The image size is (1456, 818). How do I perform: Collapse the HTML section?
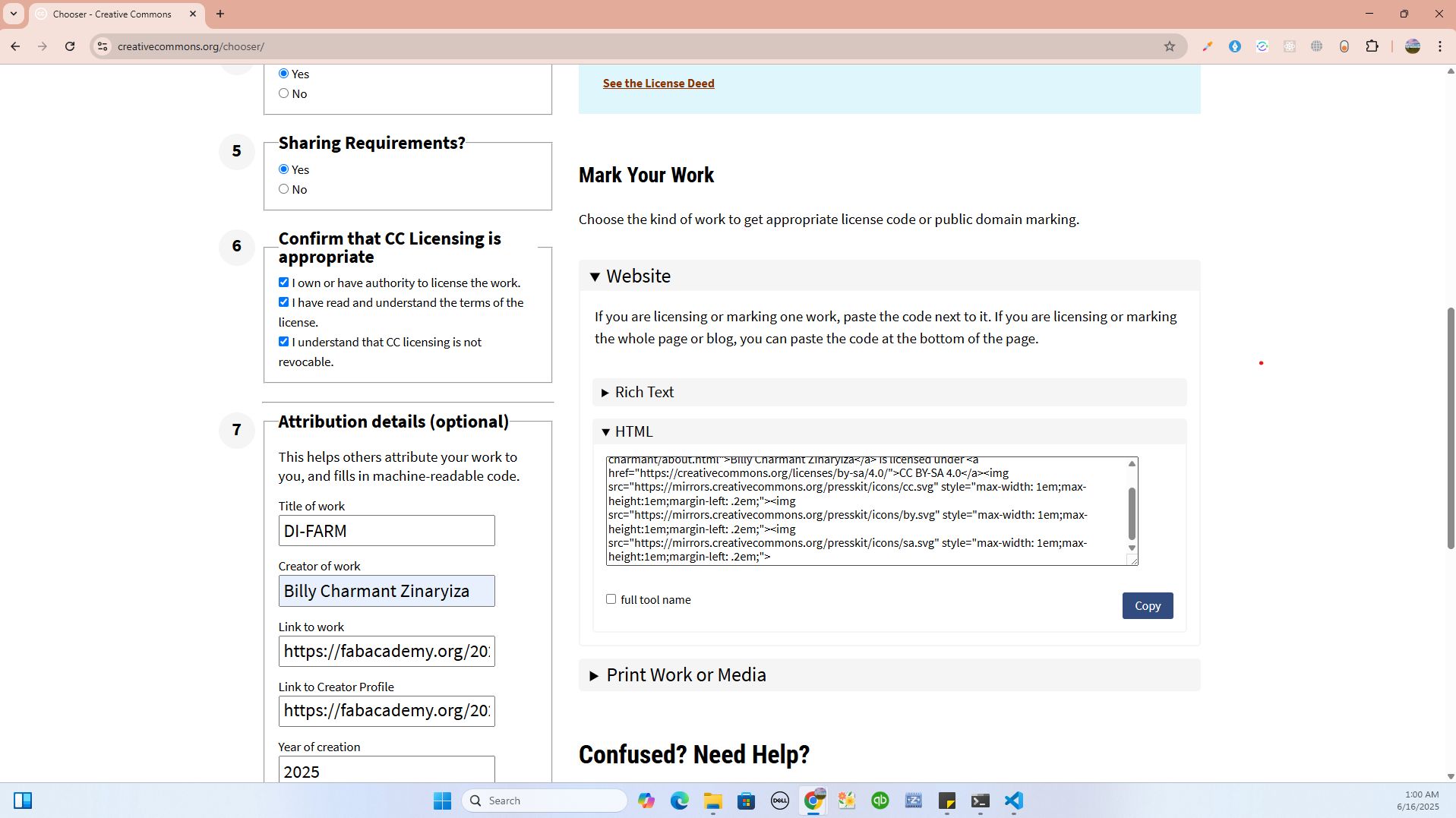pos(889,432)
